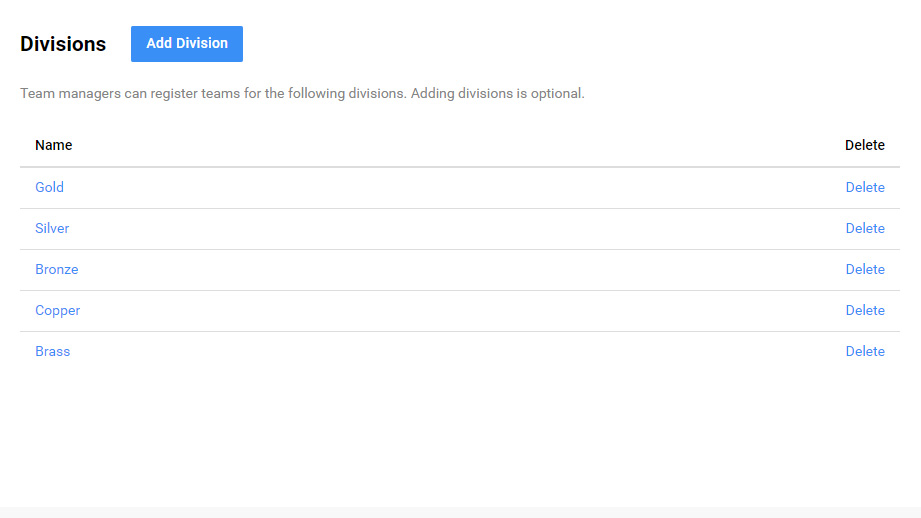Image resolution: width=921 pixels, height=518 pixels.
Task: Open the Silver division link
Action: [x=52, y=228]
